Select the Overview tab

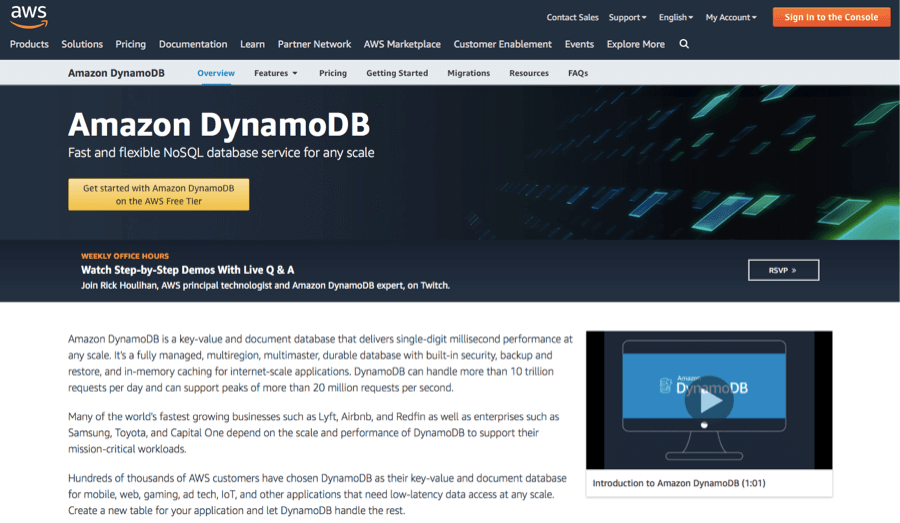click(216, 73)
